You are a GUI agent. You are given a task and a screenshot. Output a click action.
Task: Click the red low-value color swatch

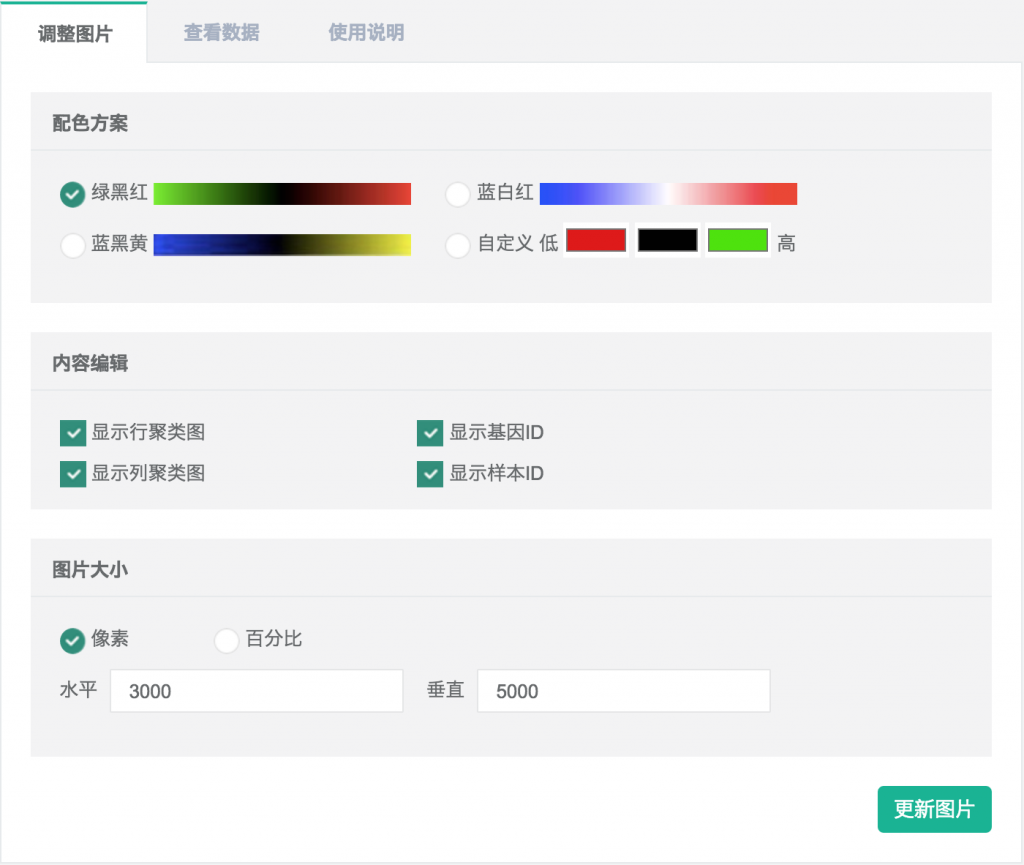click(x=596, y=241)
